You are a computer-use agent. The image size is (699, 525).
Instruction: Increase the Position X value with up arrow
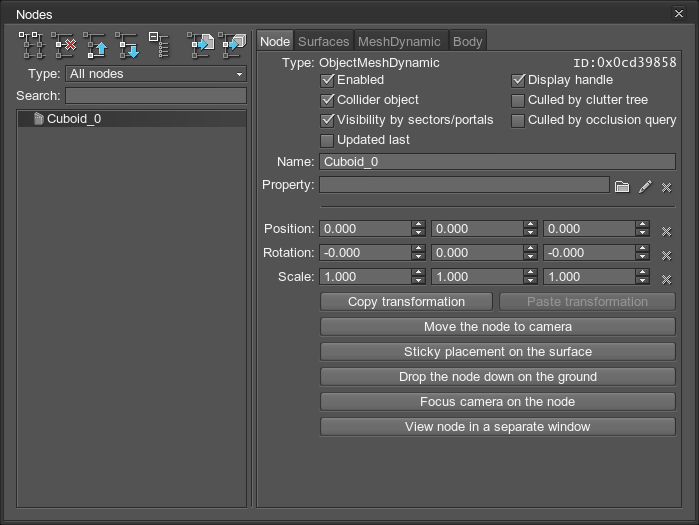[418, 225]
